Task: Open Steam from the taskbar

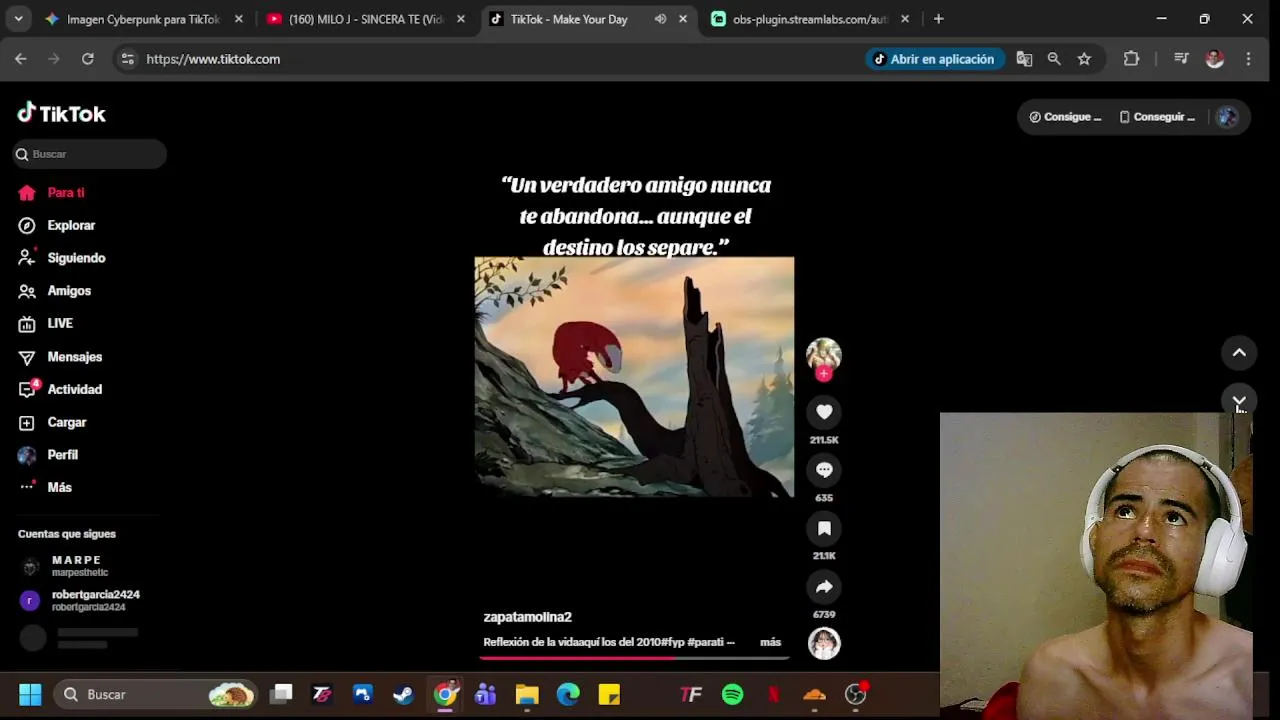Action: point(404,694)
